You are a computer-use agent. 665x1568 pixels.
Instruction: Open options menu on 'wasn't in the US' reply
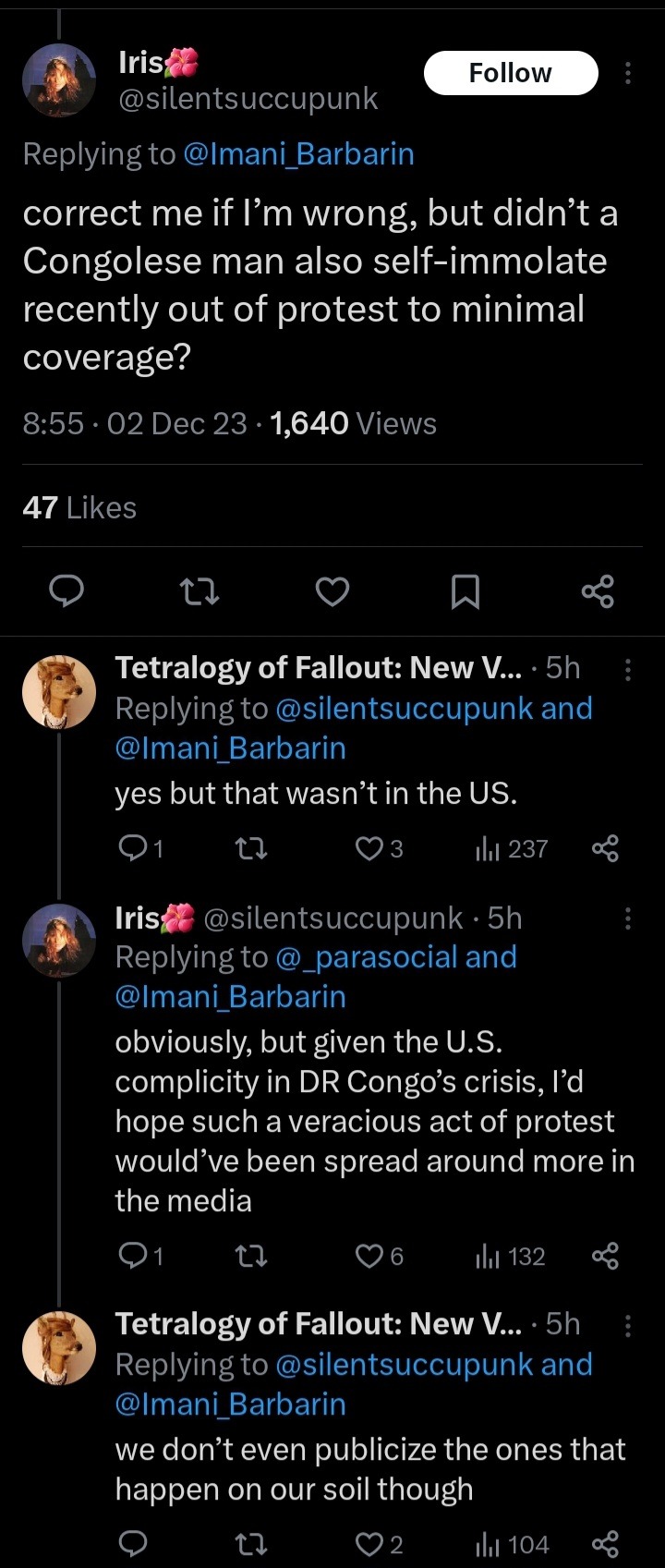(628, 670)
